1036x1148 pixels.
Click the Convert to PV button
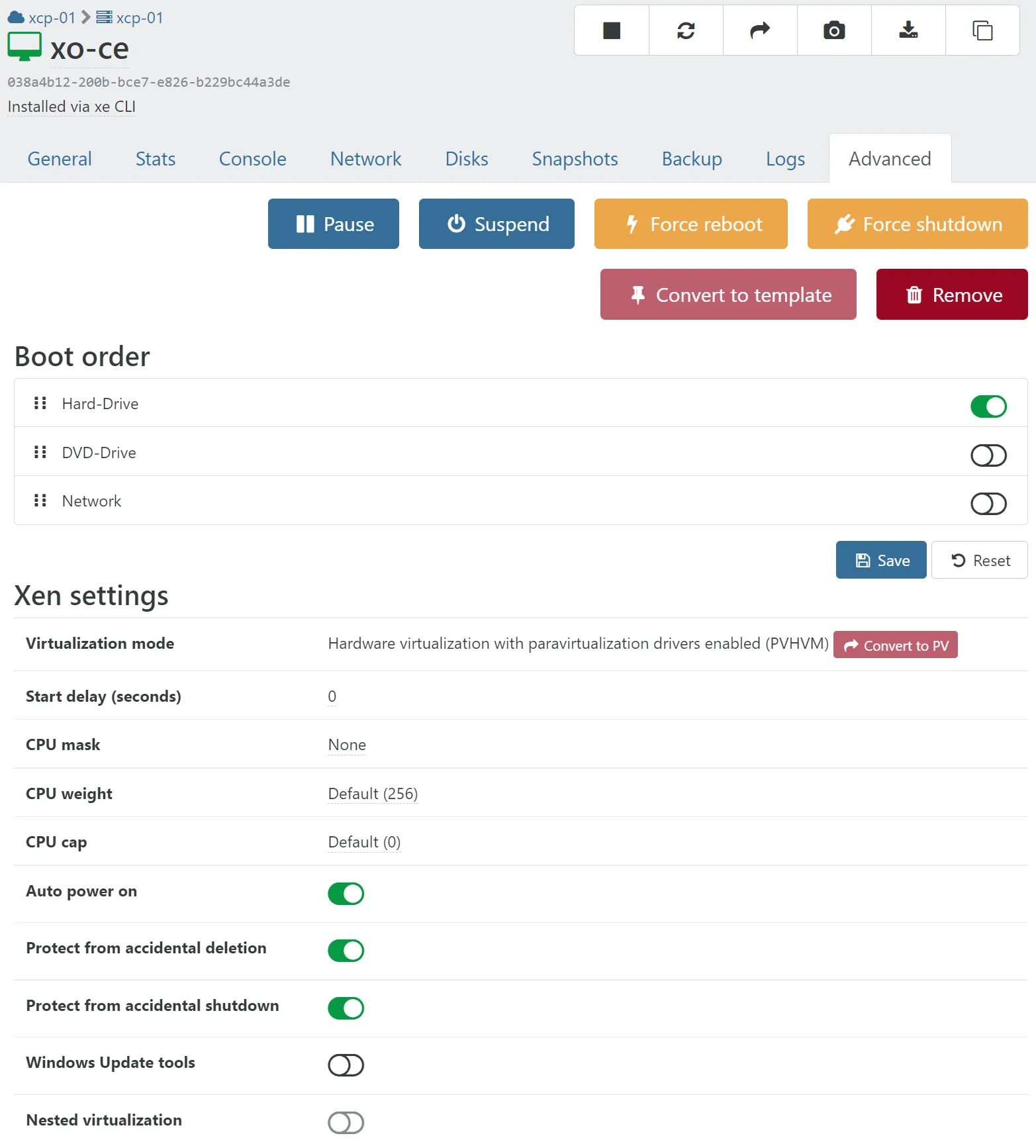[x=895, y=645]
